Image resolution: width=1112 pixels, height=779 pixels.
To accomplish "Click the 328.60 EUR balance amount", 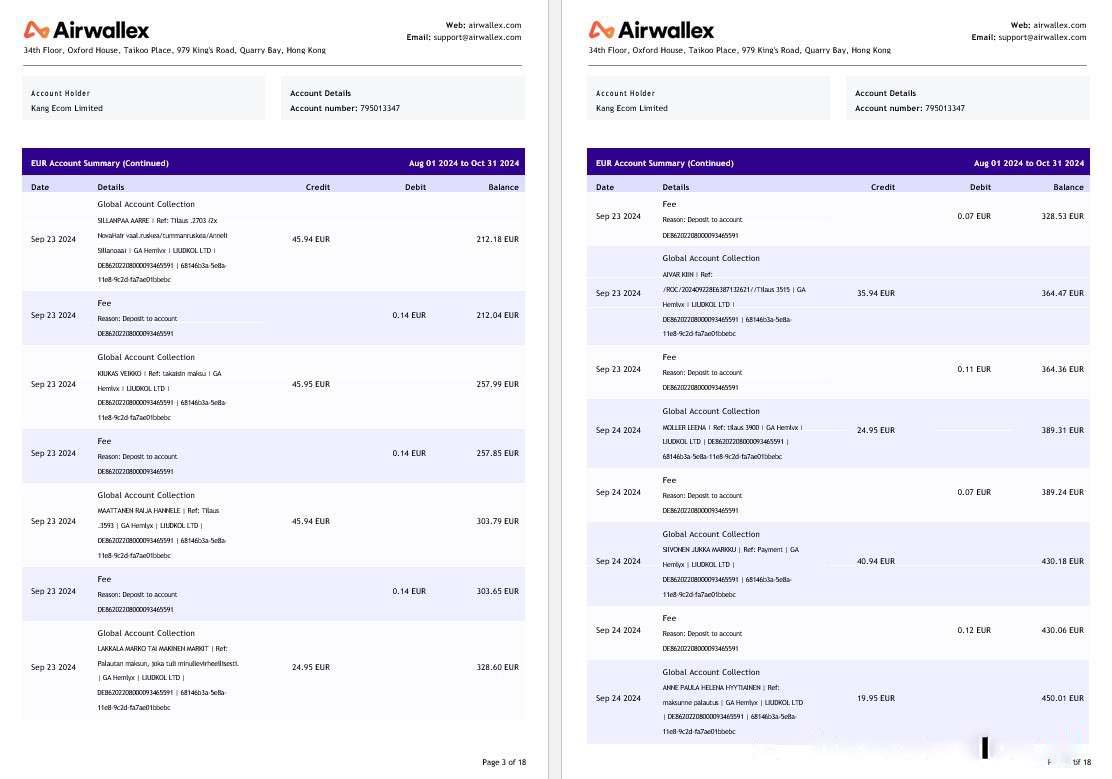I will click(497, 667).
